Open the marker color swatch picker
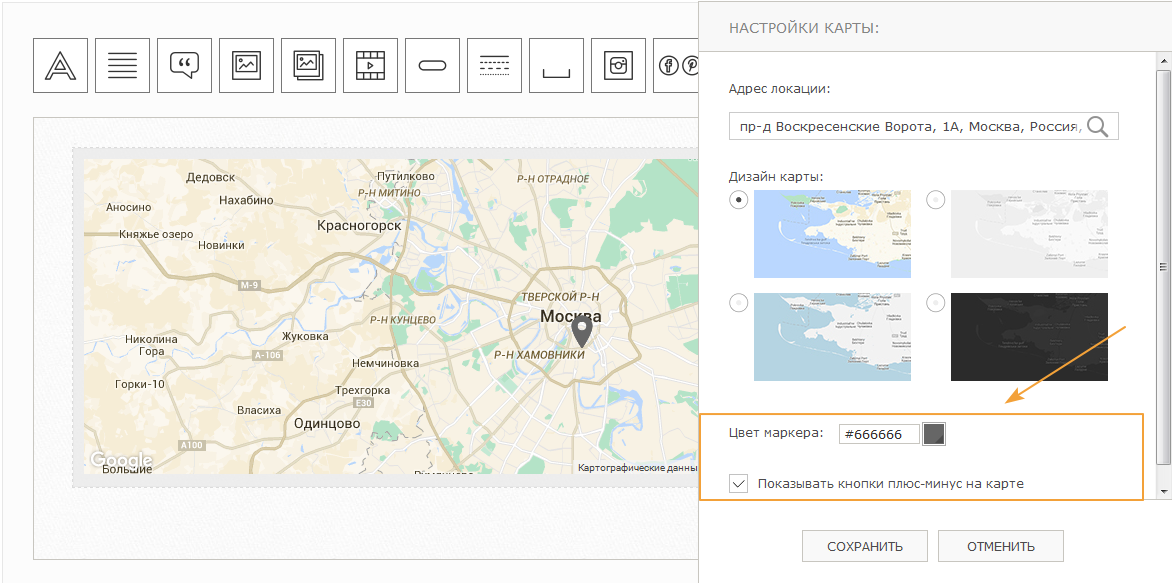This screenshot has height=583, width=1172. (934, 434)
